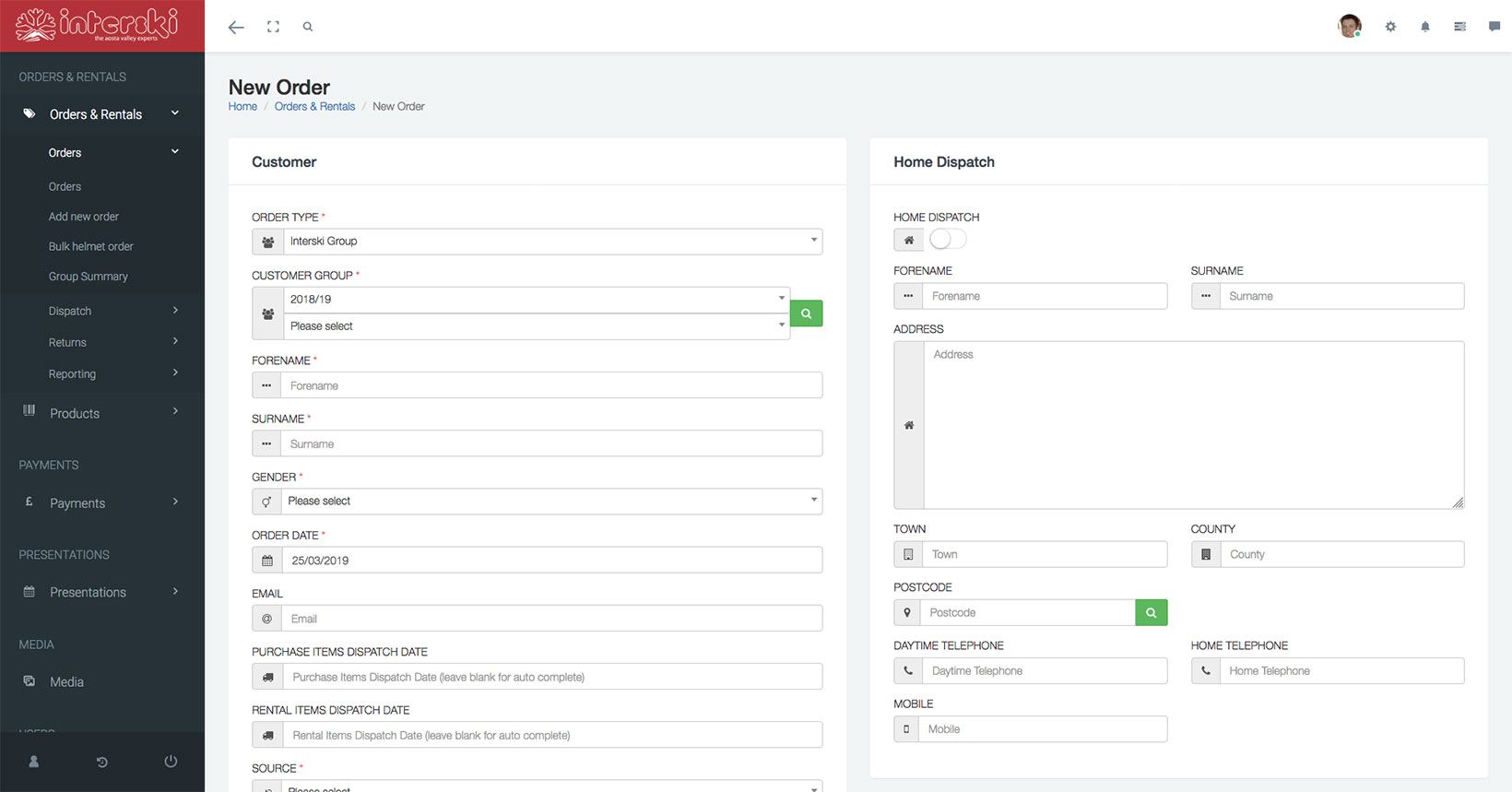Click the Town input field

coord(1045,554)
